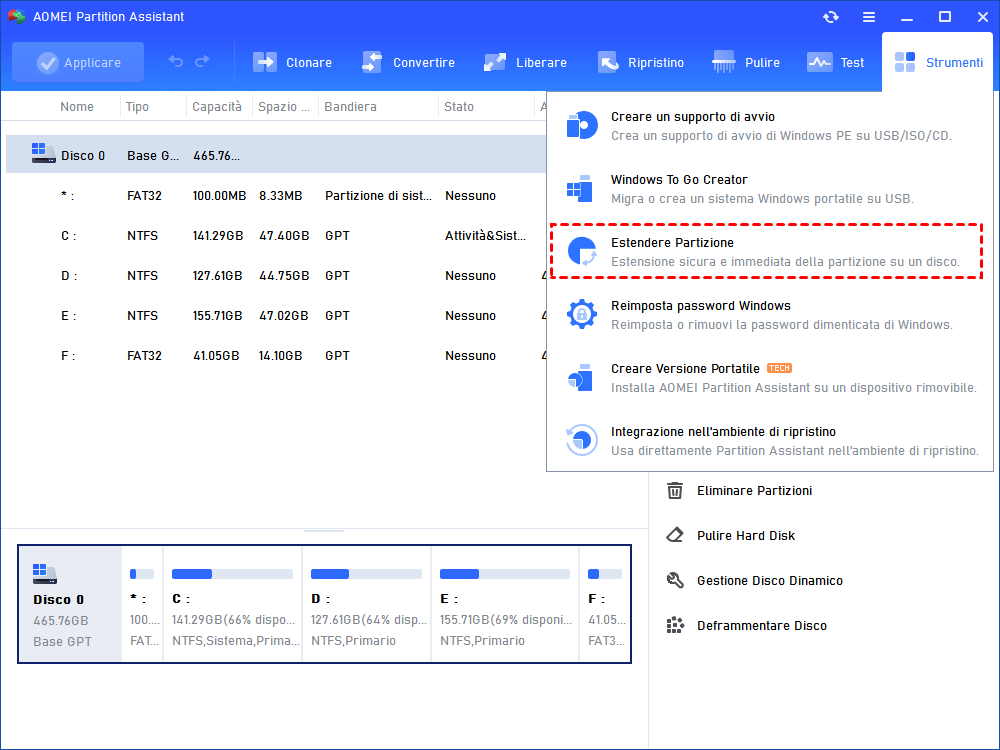Click the Strumenti four-squares icon
1000x750 pixels.
[904, 62]
